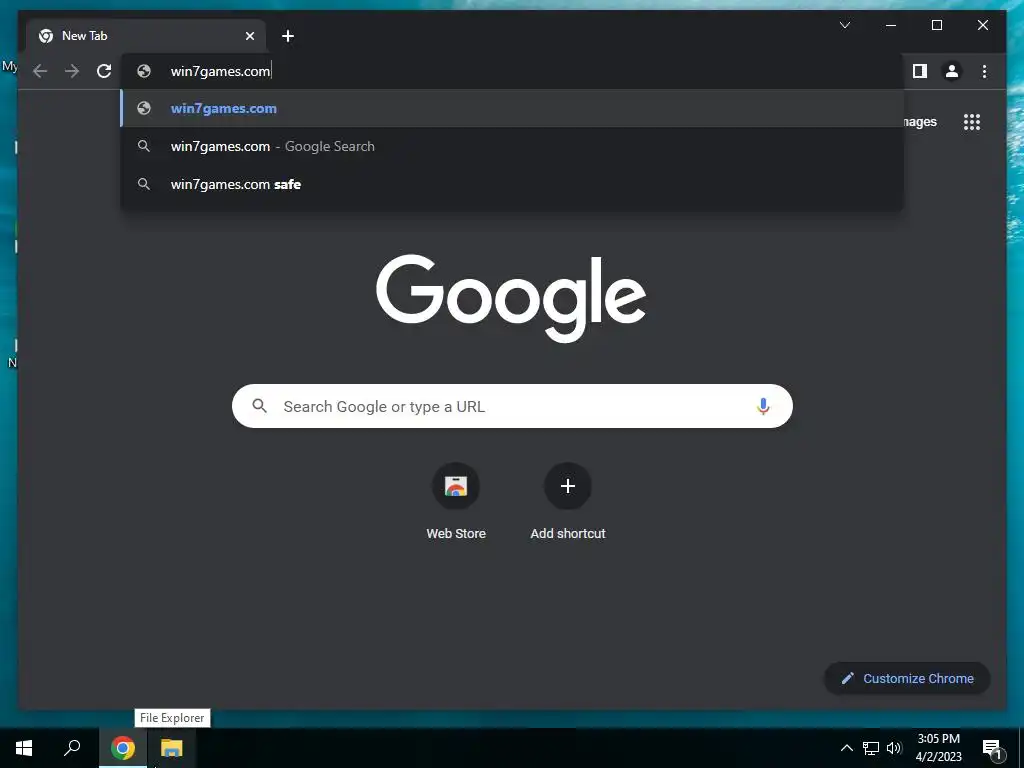Open the Images link
The height and width of the screenshot is (768, 1024).
(921, 122)
